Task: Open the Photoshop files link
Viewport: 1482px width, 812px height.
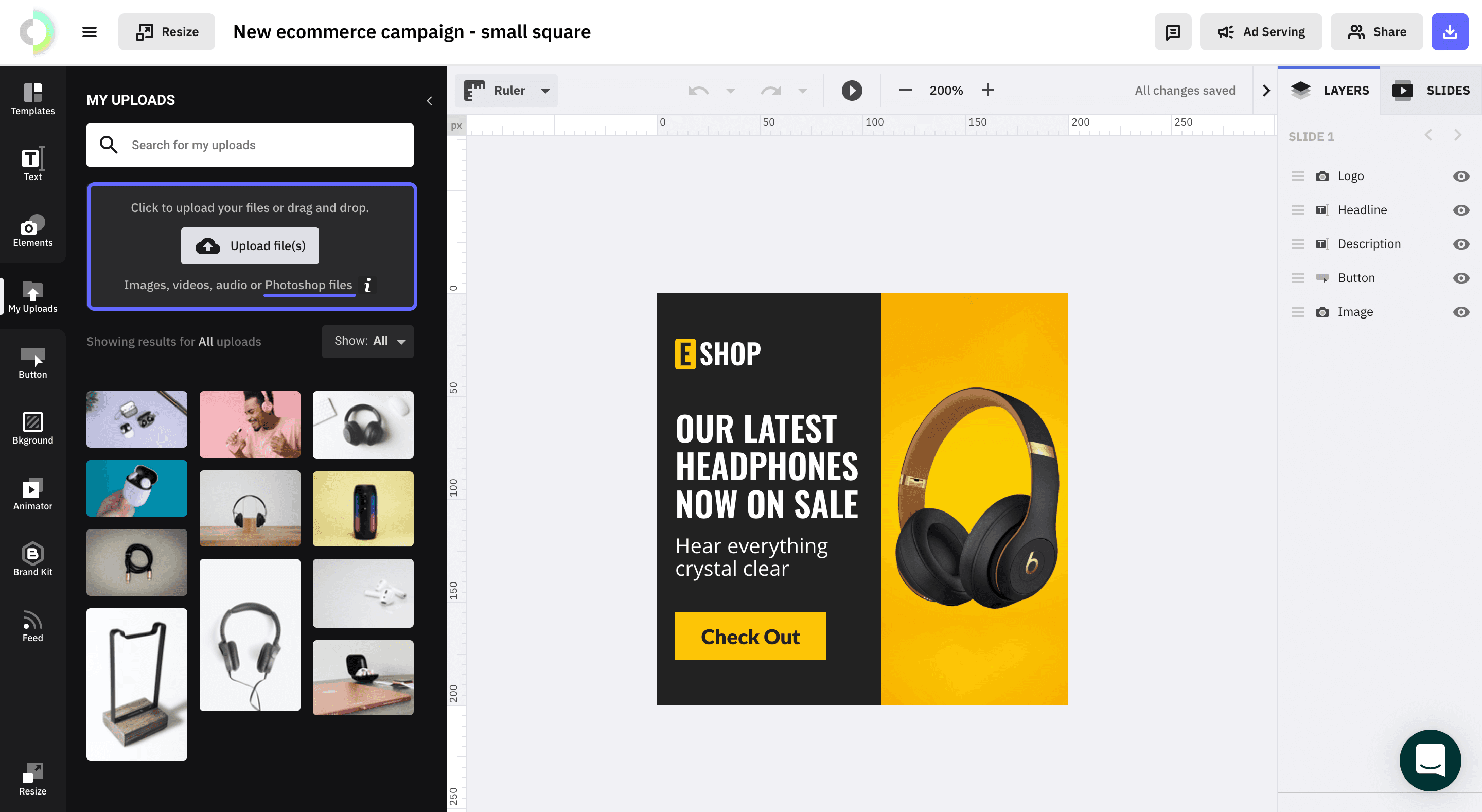Action: 308,285
